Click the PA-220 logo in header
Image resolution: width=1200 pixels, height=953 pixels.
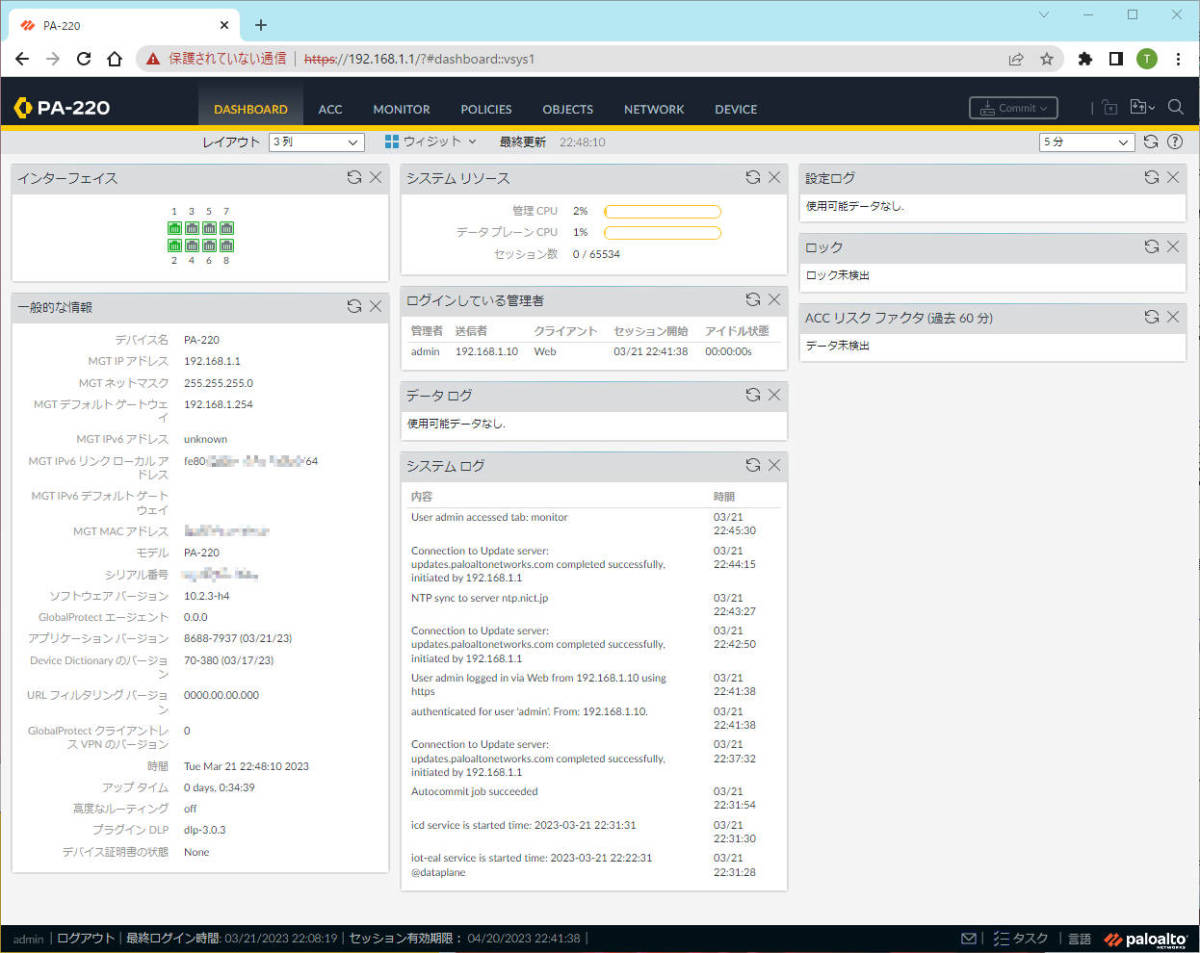tap(62, 108)
